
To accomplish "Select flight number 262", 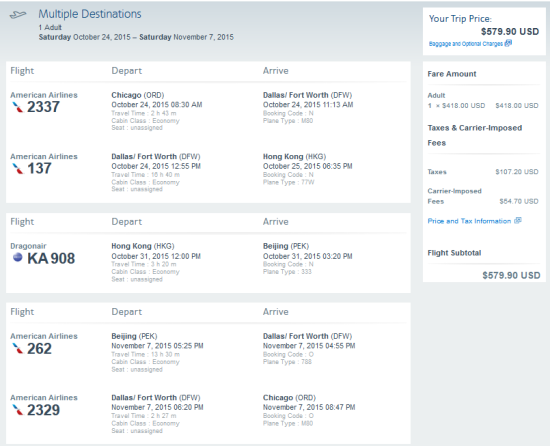I will point(39,349).
